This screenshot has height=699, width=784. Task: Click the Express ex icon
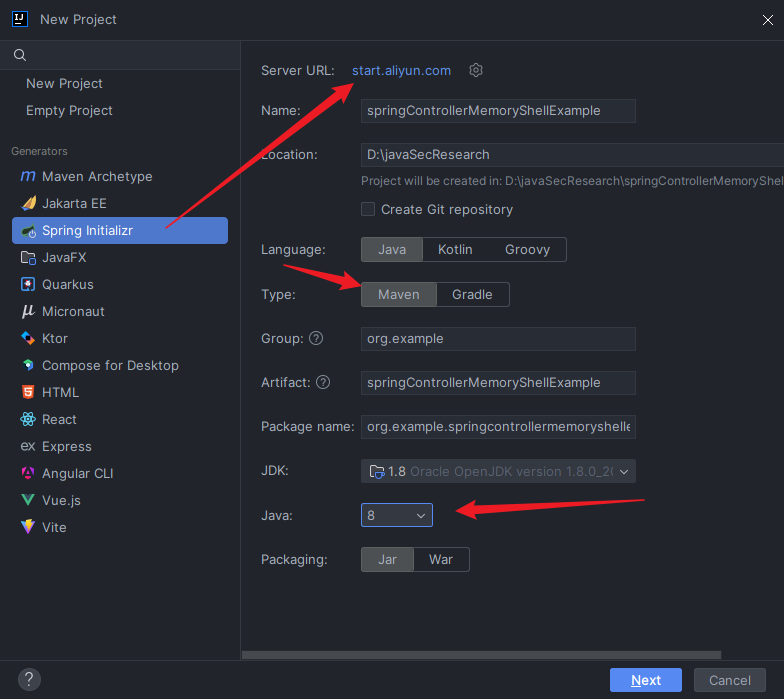click(28, 446)
